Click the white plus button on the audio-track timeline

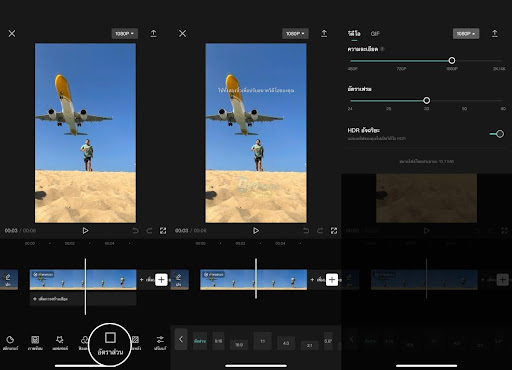click(x=161, y=280)
